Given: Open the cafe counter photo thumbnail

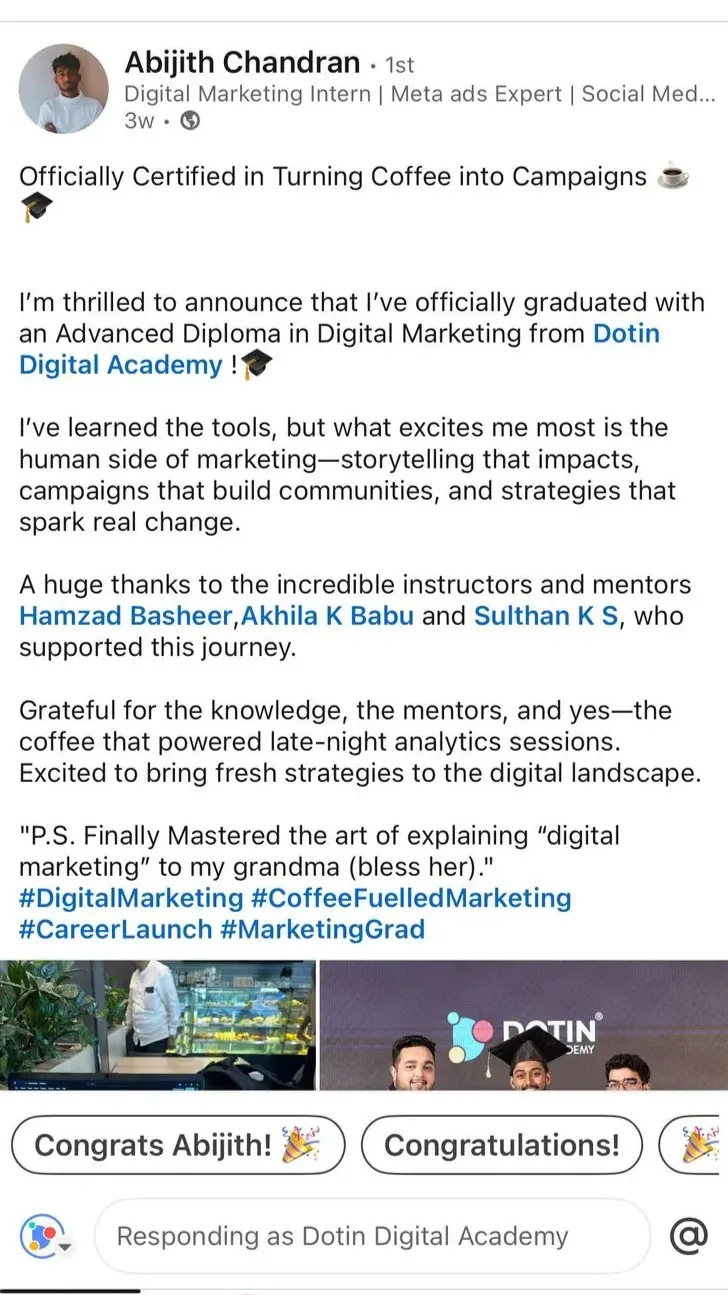Looking at the screenshot, I should pos(158,1024).
